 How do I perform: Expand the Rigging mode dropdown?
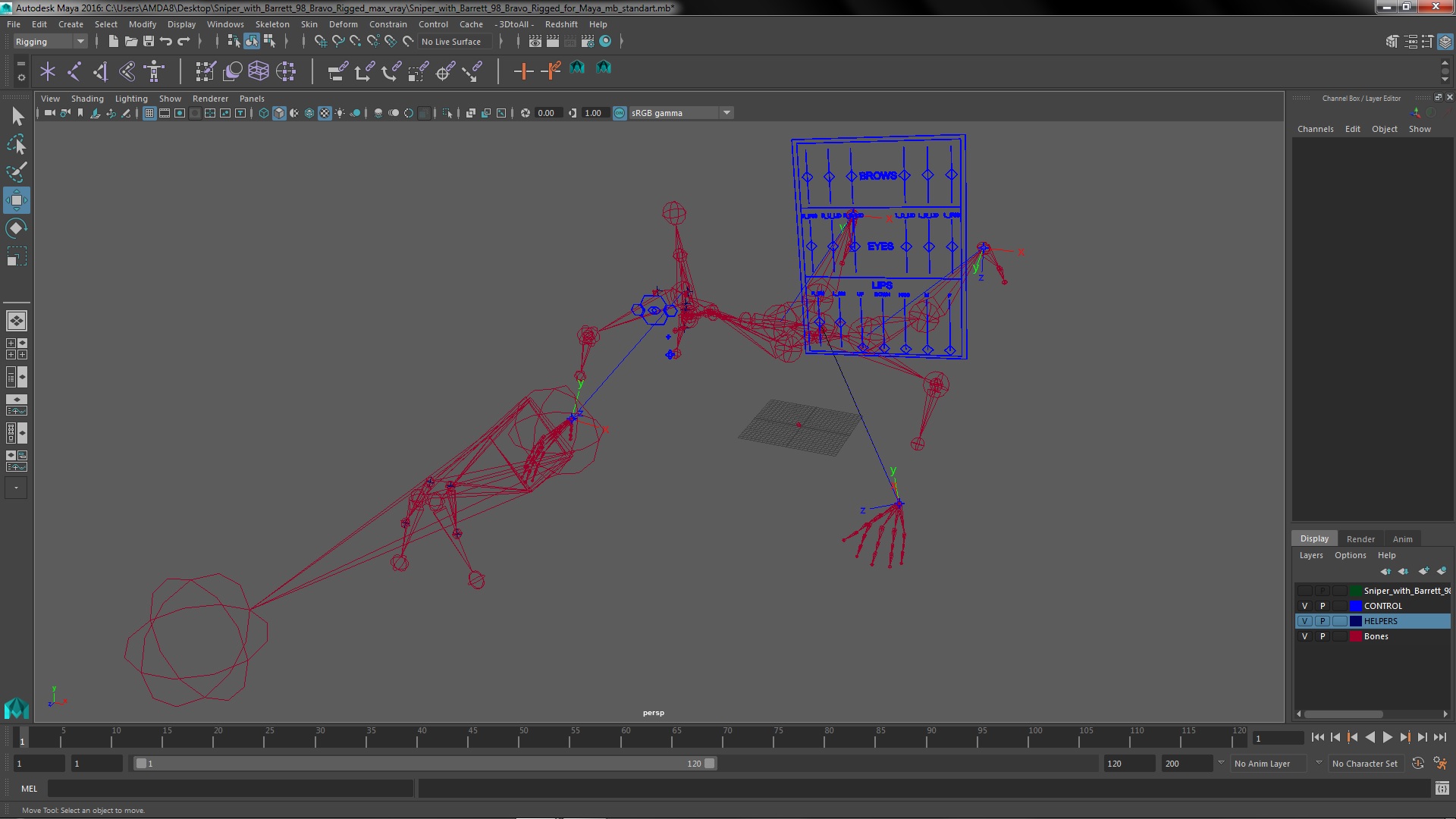click(x=78, y=41)
